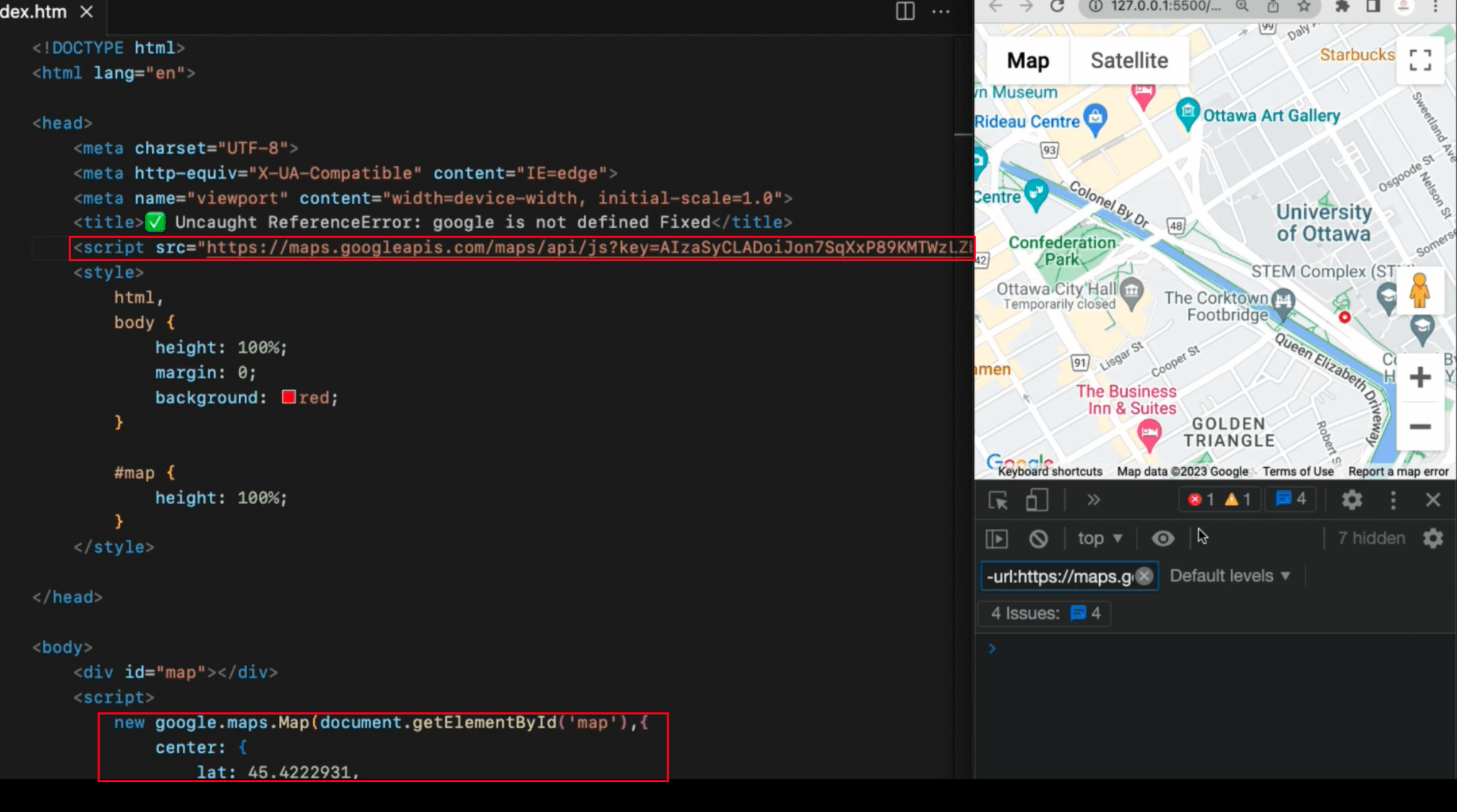Enter fullscreen map view
Viewport: 1457px width, 812px height.
(1419, 61)
